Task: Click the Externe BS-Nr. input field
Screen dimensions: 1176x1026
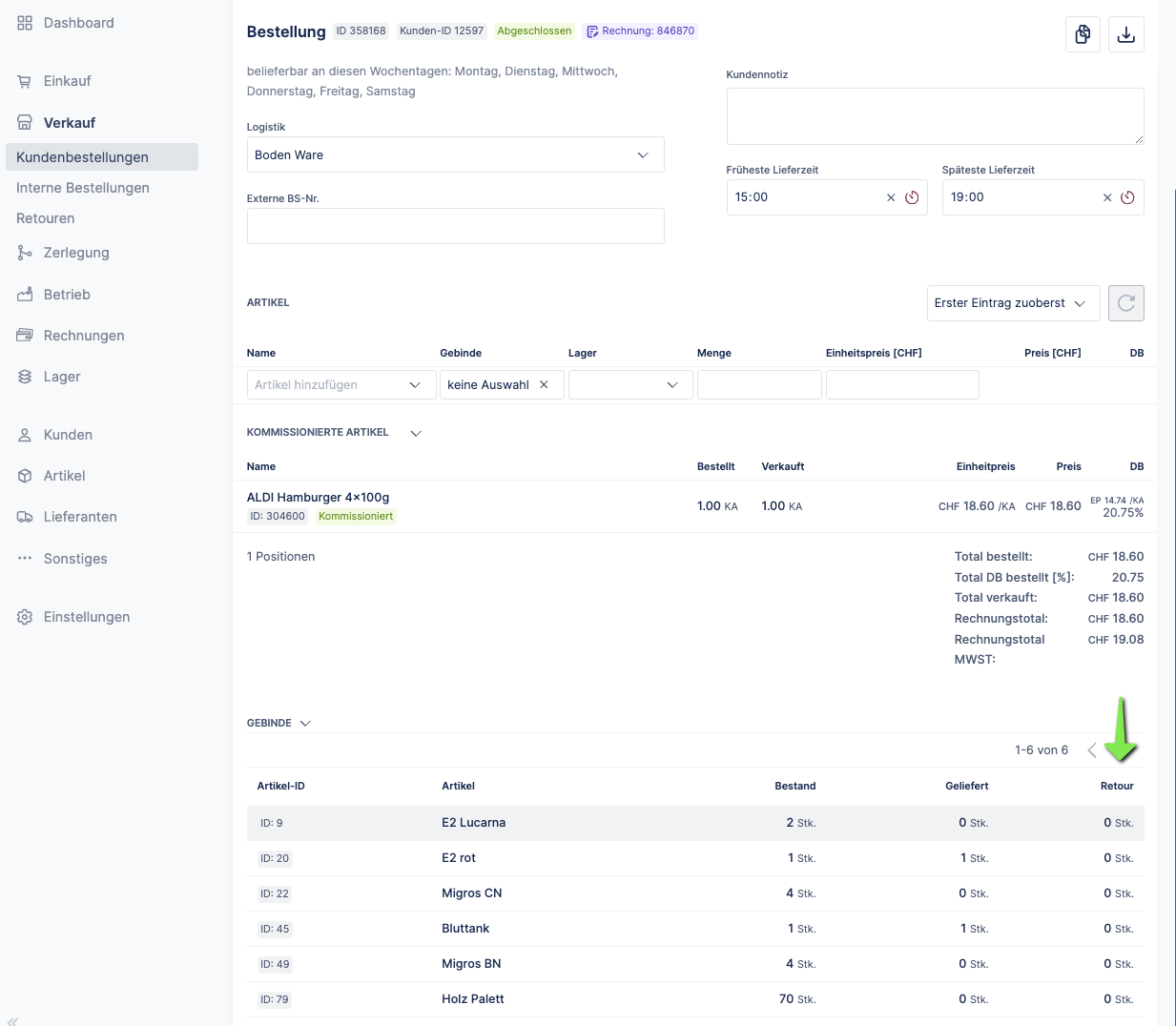Action: [x=455, y=226]
